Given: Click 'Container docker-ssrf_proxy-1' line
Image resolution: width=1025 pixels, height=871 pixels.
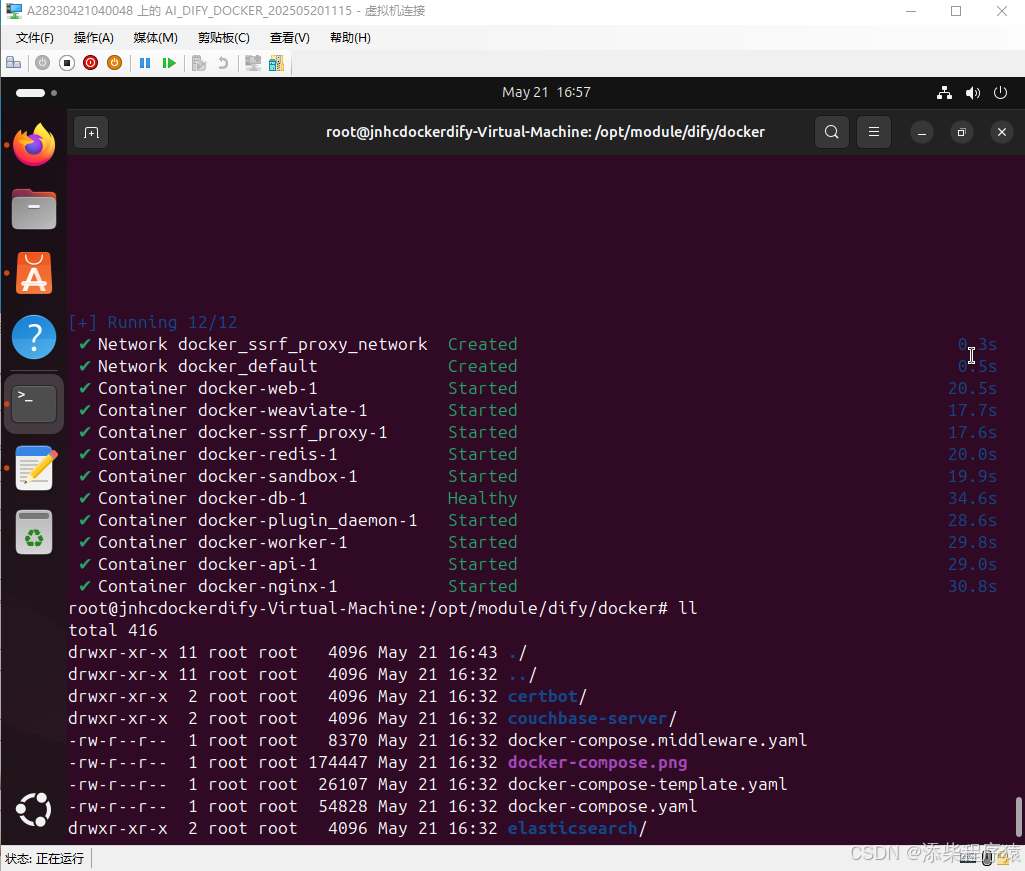Looking at the screenshot, I should (x=242, y=432).
